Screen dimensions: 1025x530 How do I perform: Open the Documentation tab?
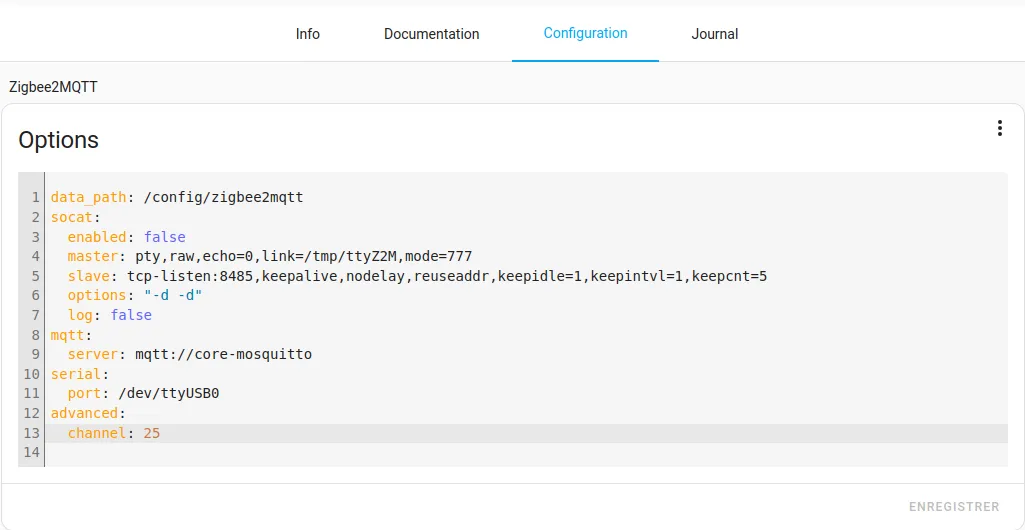[x=431, y=34]
